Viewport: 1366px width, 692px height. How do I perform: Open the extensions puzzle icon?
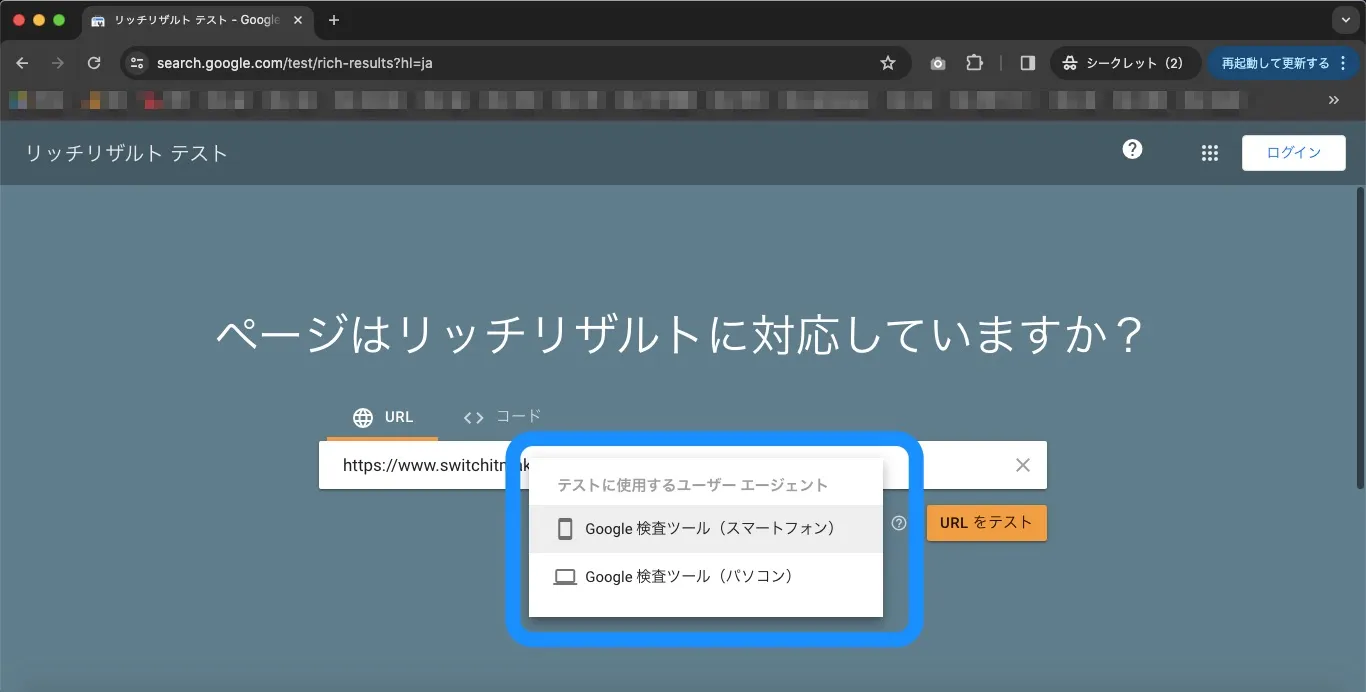pyautogui.click(x=974, y=63)
